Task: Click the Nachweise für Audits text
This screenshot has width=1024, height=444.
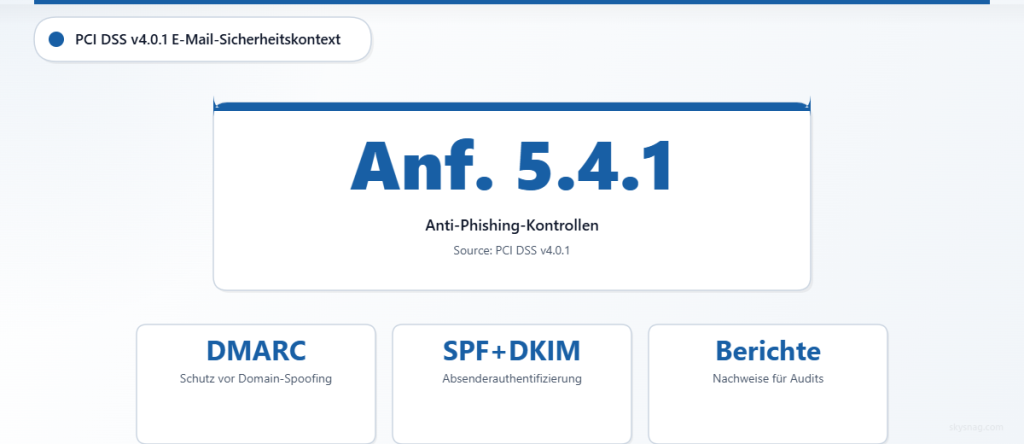Action: pos(768,379)
